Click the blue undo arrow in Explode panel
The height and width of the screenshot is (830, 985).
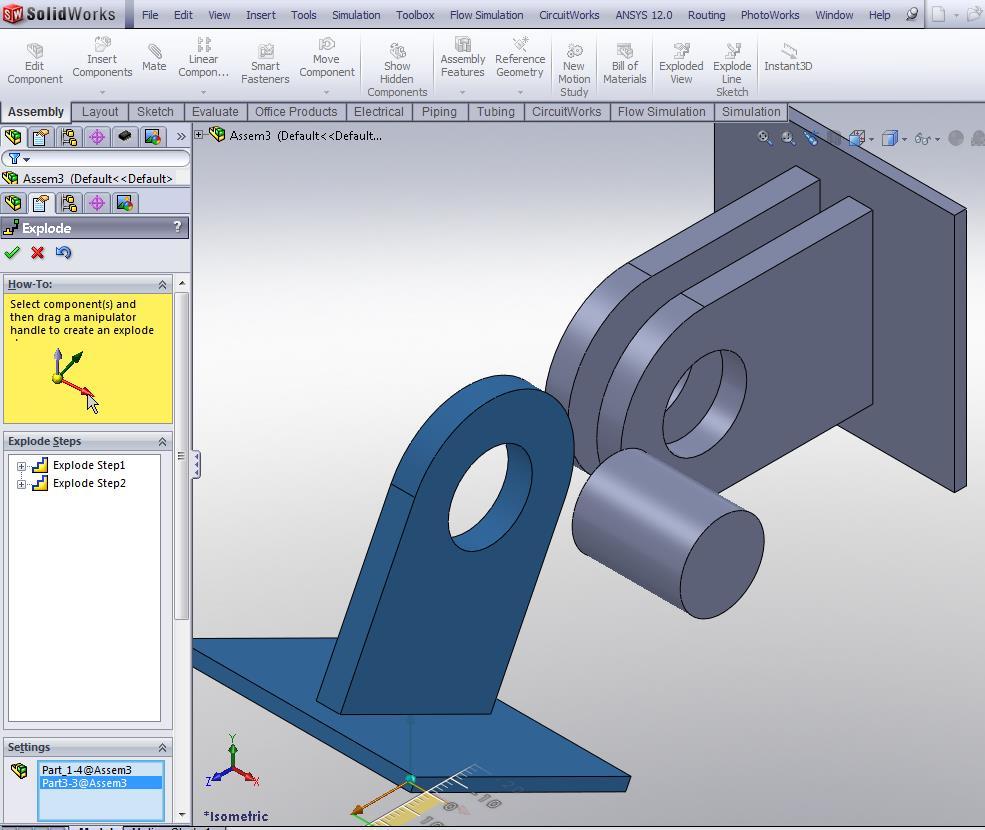(x=63, y=253)
